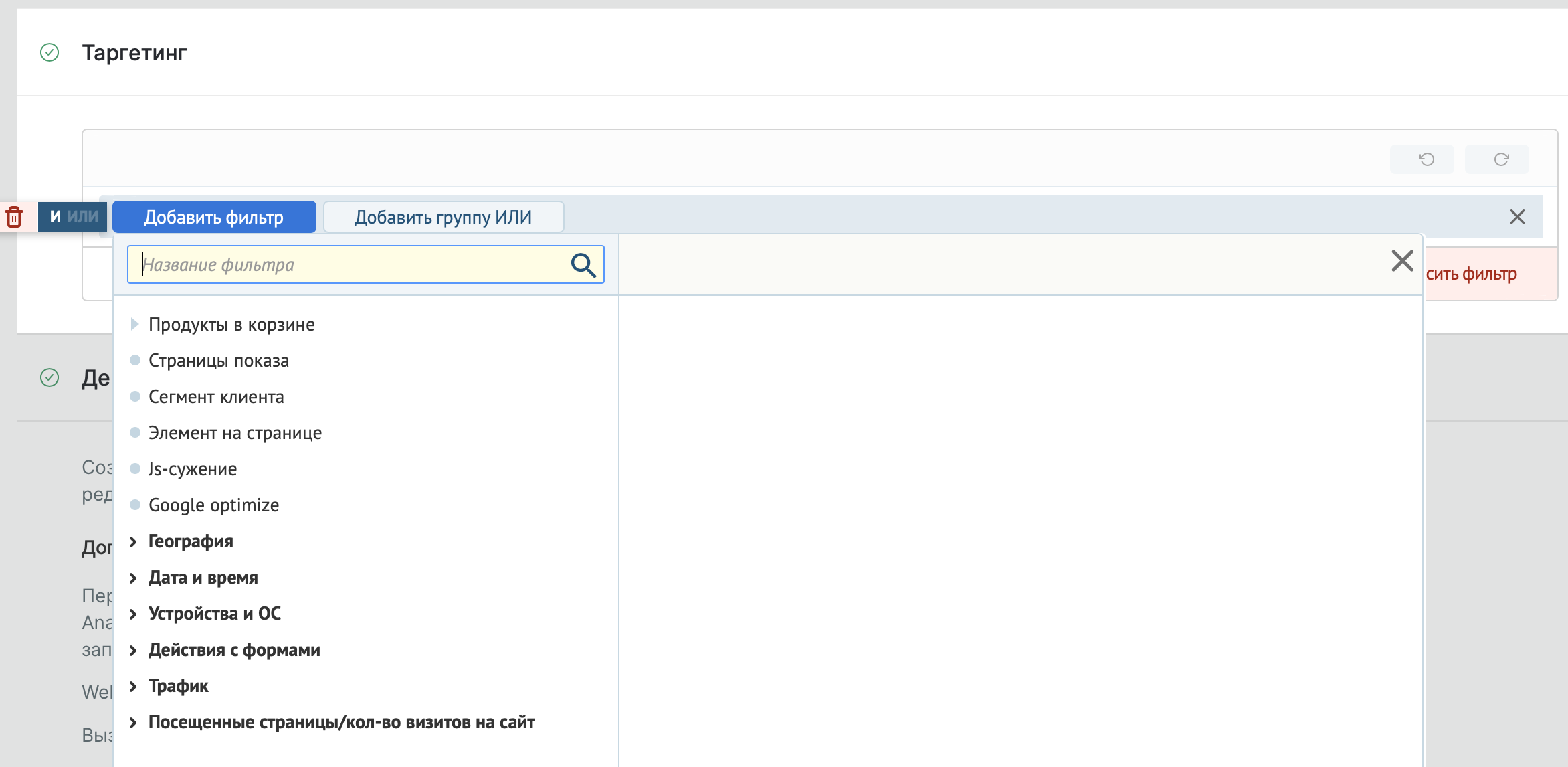Click the red сить фильтр link
Image resolution: width=1568 pixels, height=767 pixels.
pyautogui.click(x=1472, y=274)
